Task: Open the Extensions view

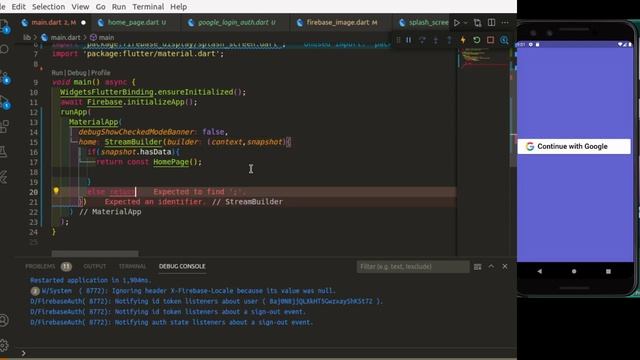Action: click(x=4, y=127)
